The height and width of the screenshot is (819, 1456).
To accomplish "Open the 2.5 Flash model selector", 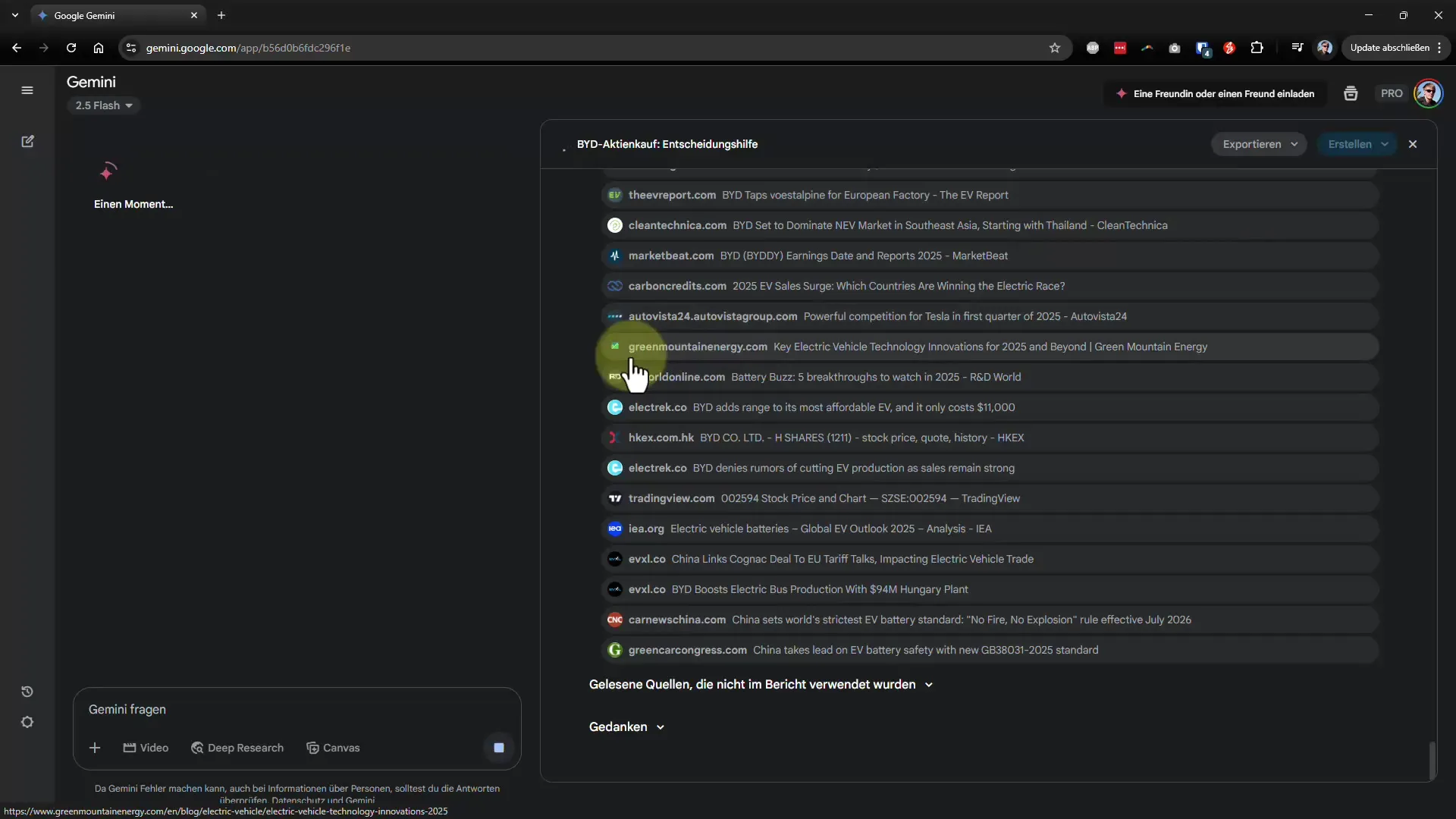I will (x=104, y=105).
